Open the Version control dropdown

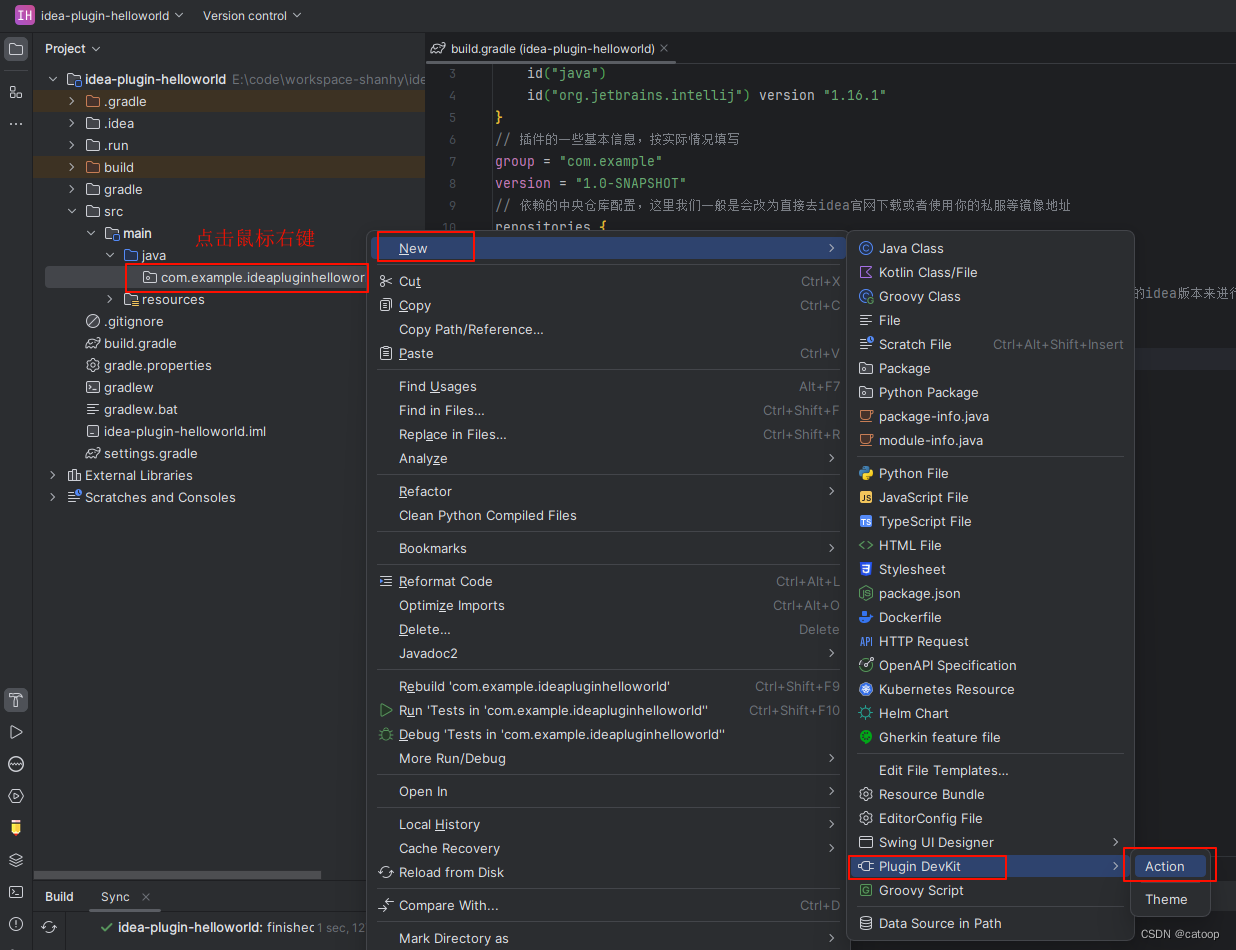[252, 15]
